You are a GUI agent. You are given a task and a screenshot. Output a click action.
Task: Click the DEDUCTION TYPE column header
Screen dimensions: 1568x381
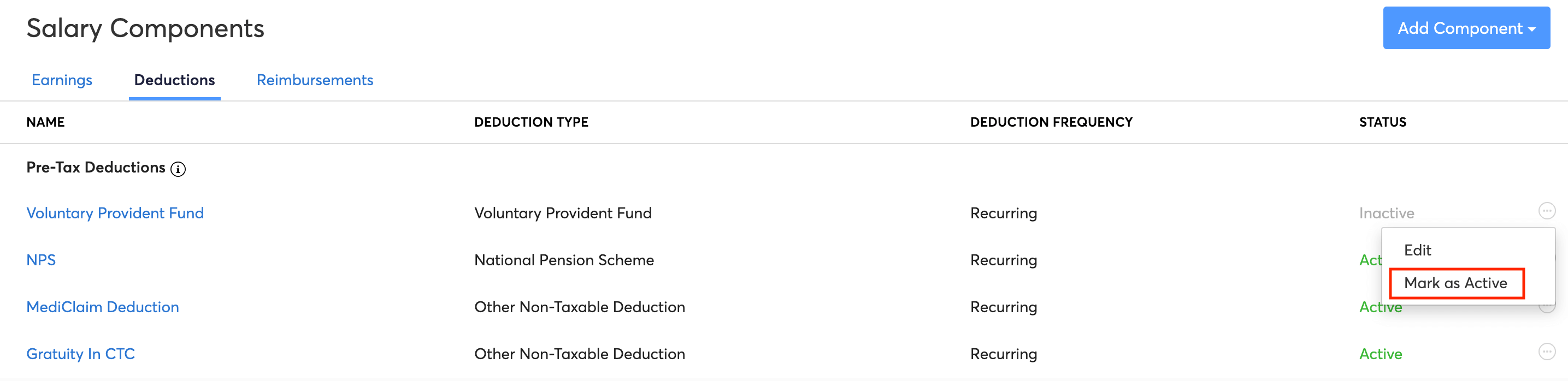531,122
